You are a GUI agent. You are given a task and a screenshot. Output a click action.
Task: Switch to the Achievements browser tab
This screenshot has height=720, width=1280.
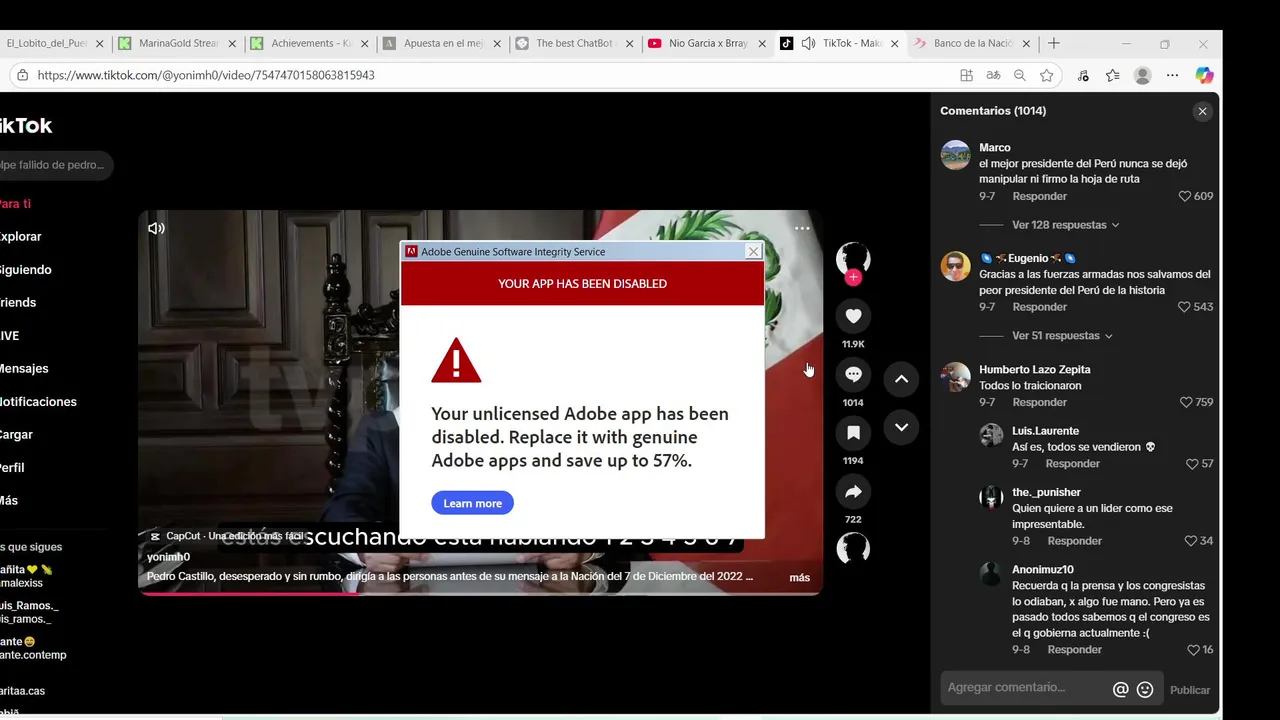(310, 43)
